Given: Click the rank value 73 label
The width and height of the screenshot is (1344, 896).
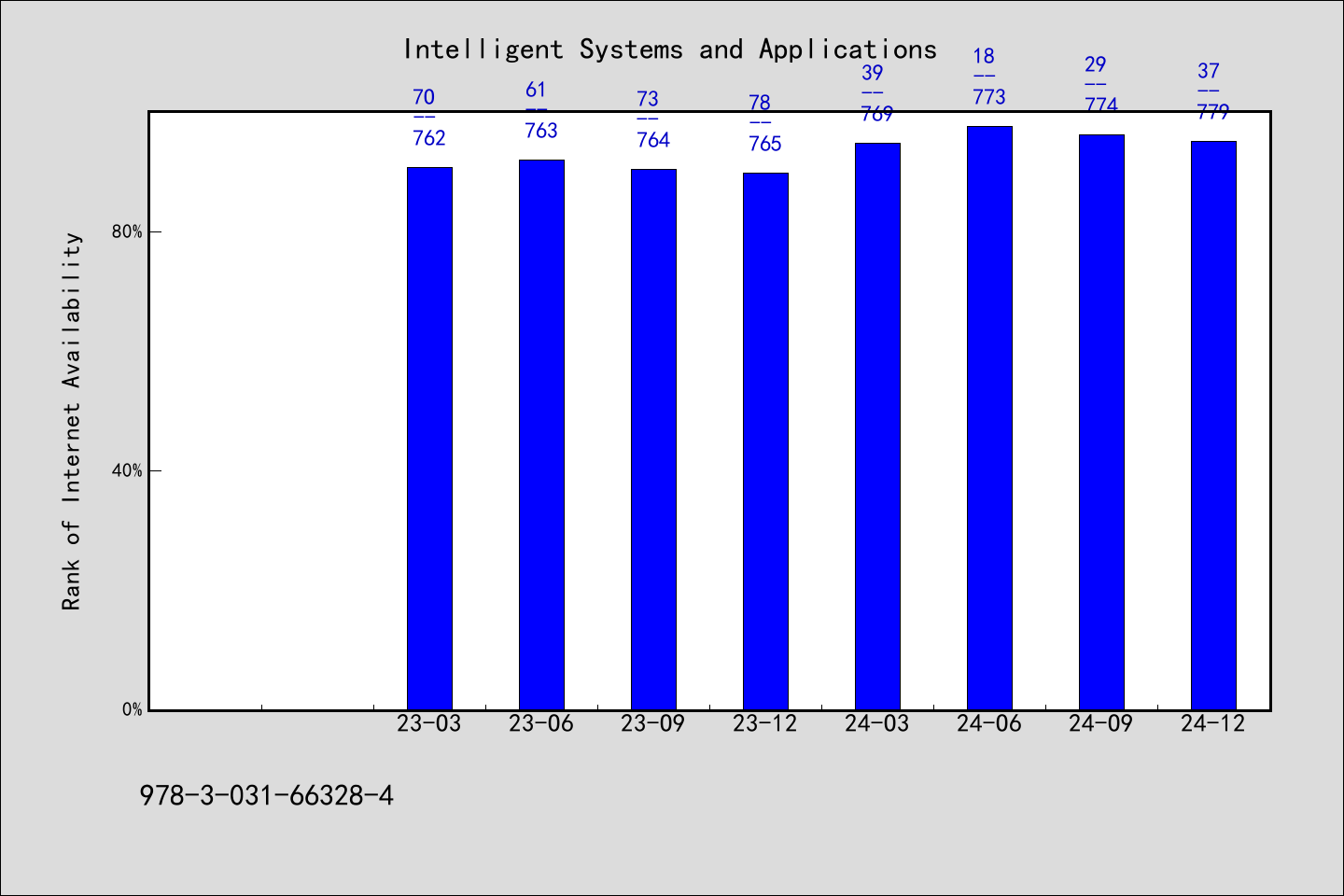Looking at the screenshot, I should pos(648,99).
